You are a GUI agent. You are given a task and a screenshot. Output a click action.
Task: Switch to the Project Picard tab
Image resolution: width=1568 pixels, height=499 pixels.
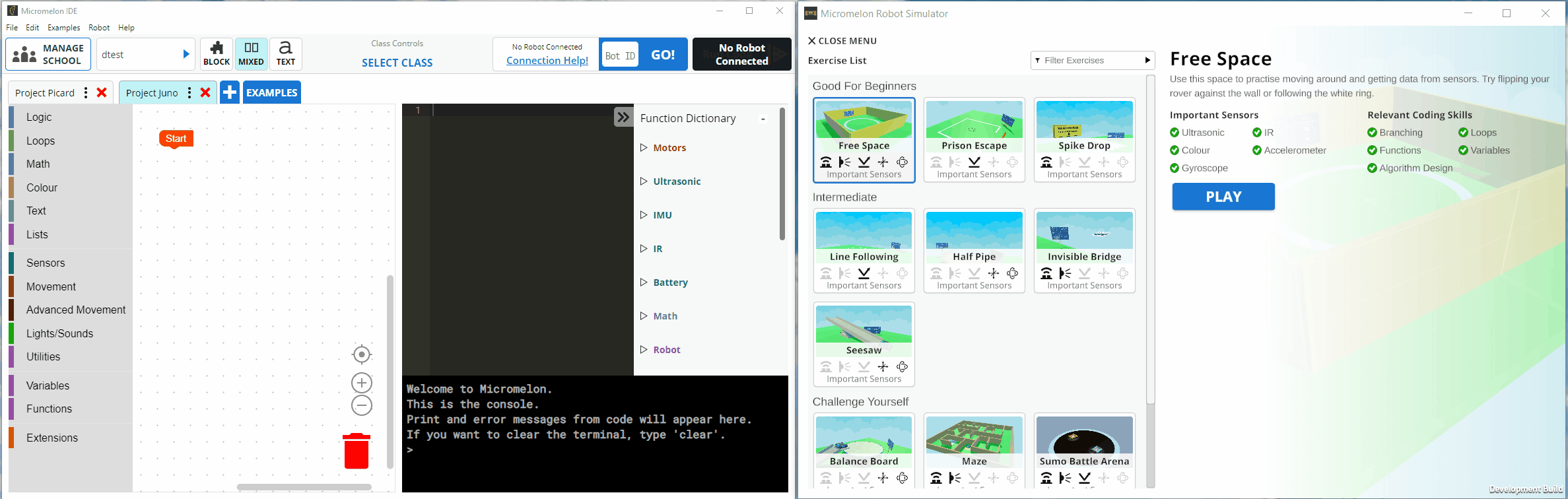pyautogui.click(x=45, y=93)
